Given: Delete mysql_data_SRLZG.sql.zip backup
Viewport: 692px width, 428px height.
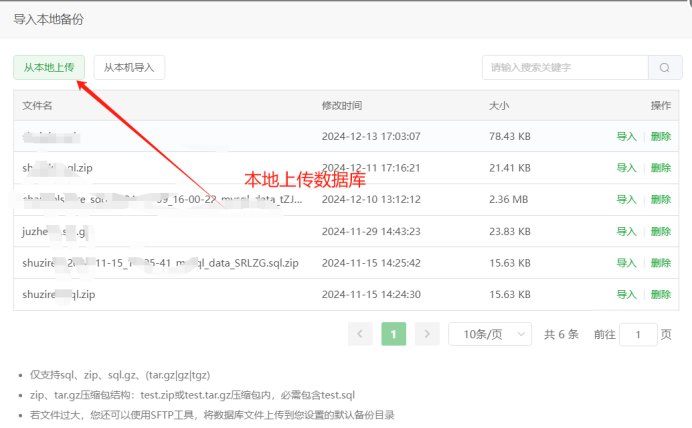Looking at the screenshot, I should tap(661, 263).
